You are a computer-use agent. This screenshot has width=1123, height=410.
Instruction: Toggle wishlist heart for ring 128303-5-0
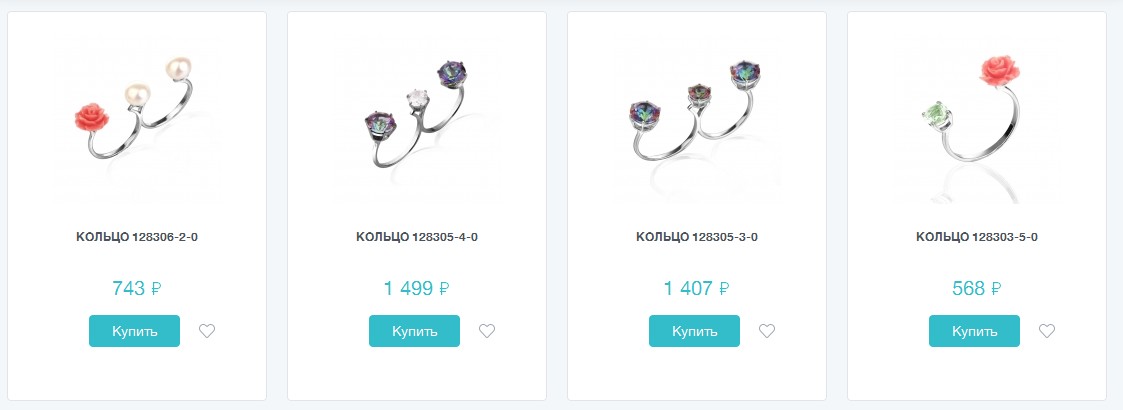1047,331
